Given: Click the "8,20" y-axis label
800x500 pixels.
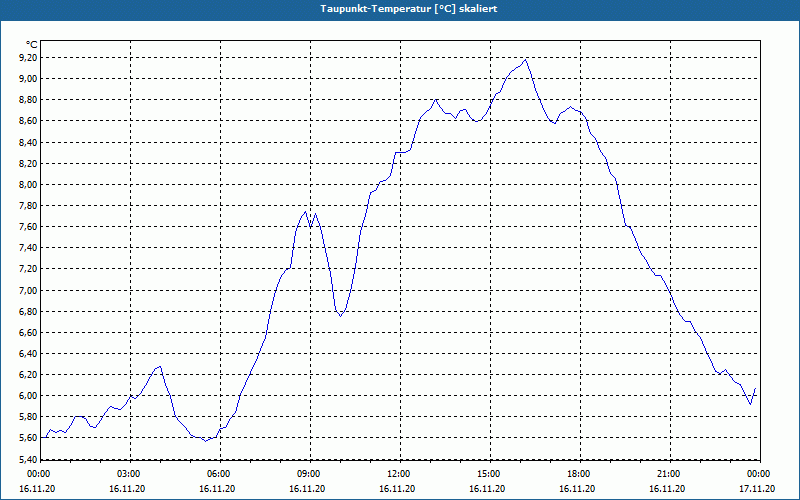Looking at the screenshot, I should pos(29,163).
